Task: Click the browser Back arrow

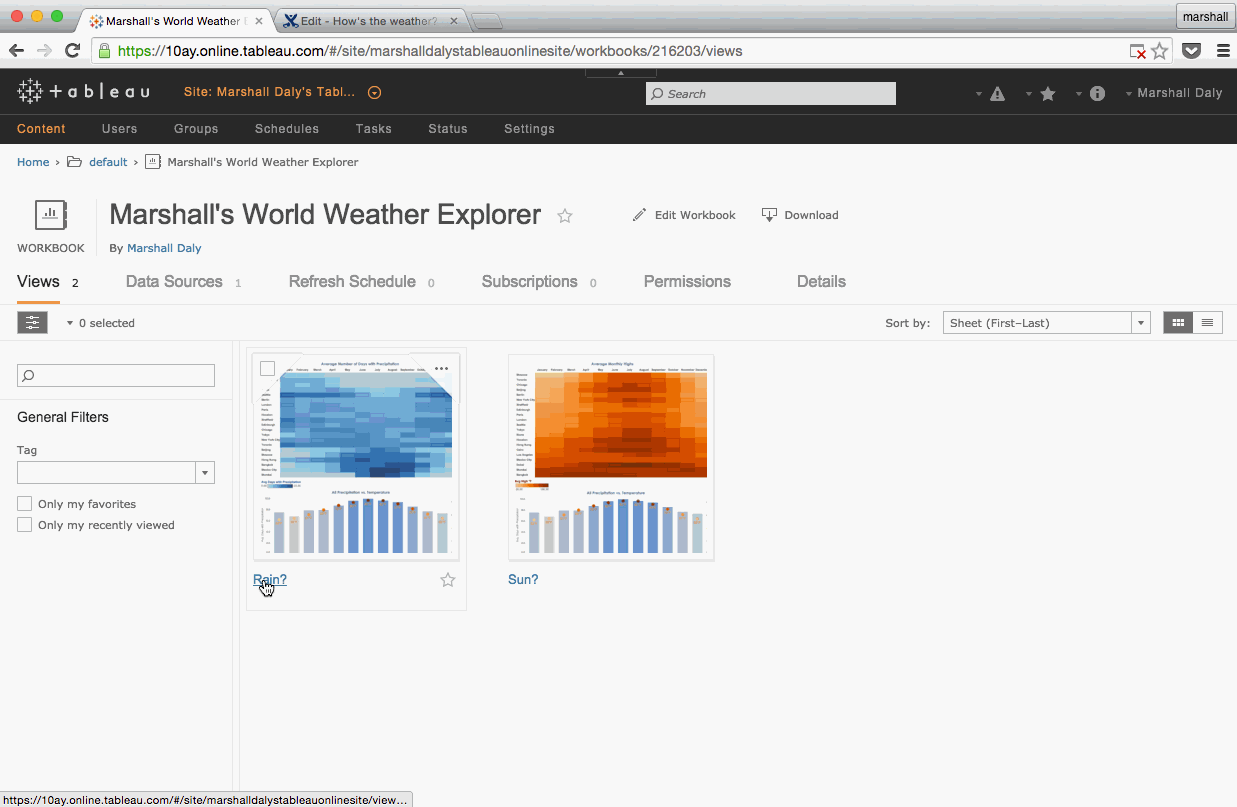Action: click(17, 51)
